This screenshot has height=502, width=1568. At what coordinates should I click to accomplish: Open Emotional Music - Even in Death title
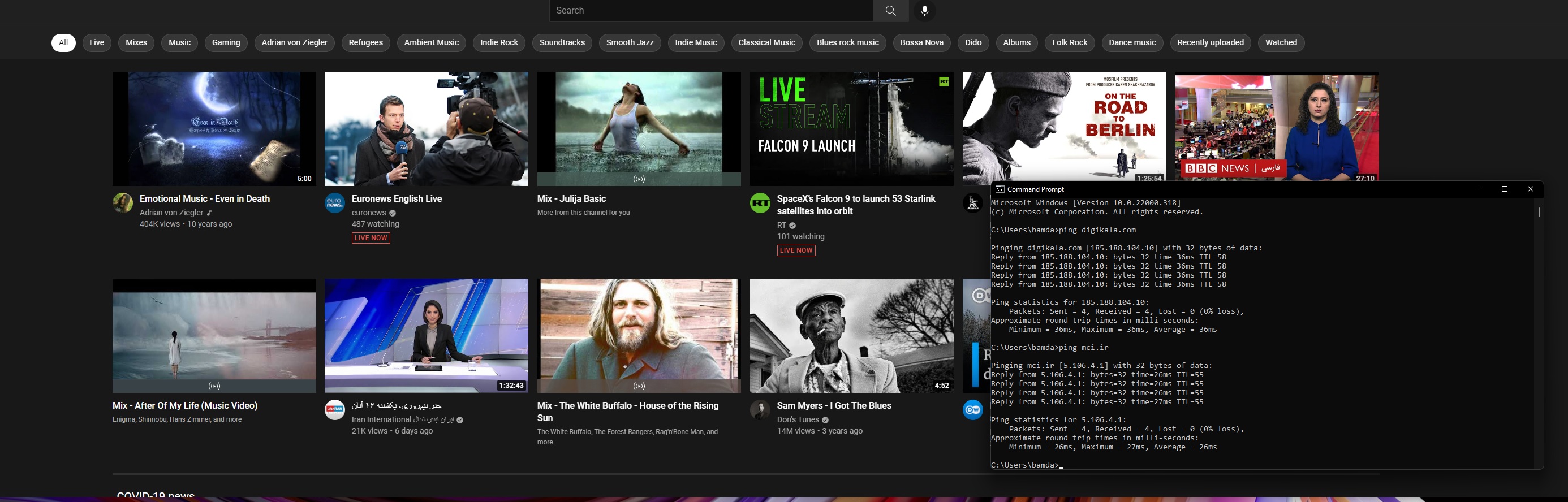(x=205, y=199)
